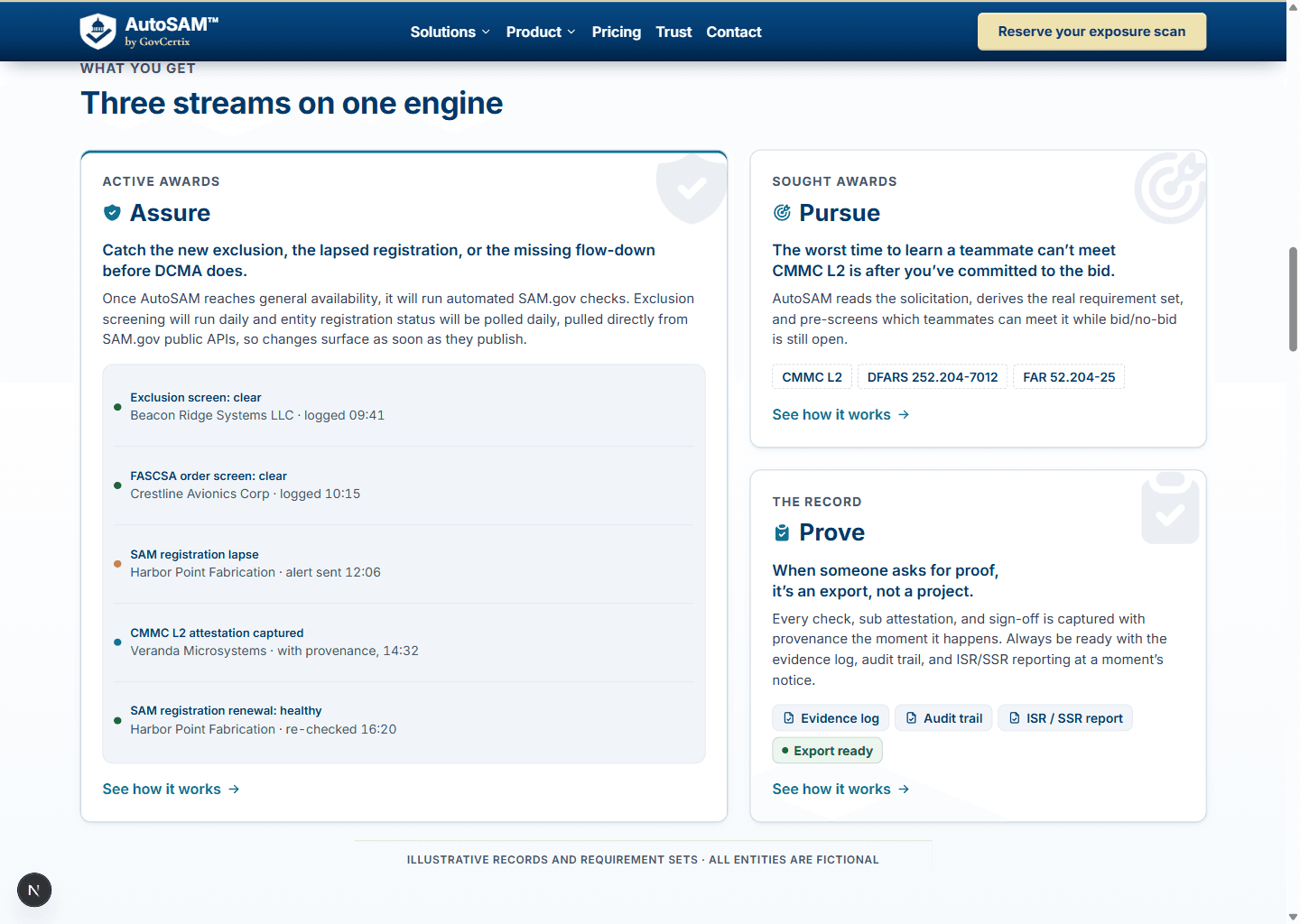
Task: Open the Contact page
Action: 734,32
